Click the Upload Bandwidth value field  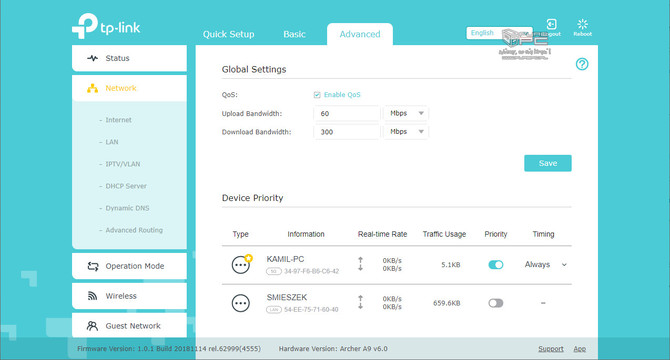click(x=347, y=114)
